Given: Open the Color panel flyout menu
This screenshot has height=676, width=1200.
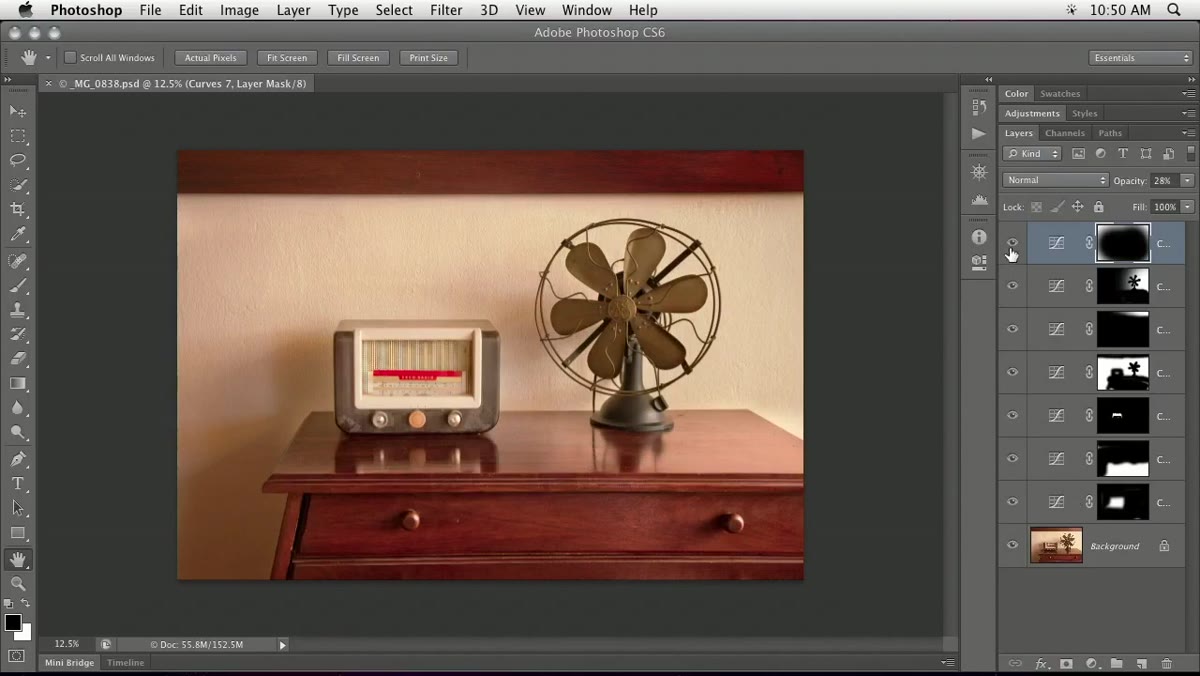Looking at the screenshot, I should coord(1188,94).
